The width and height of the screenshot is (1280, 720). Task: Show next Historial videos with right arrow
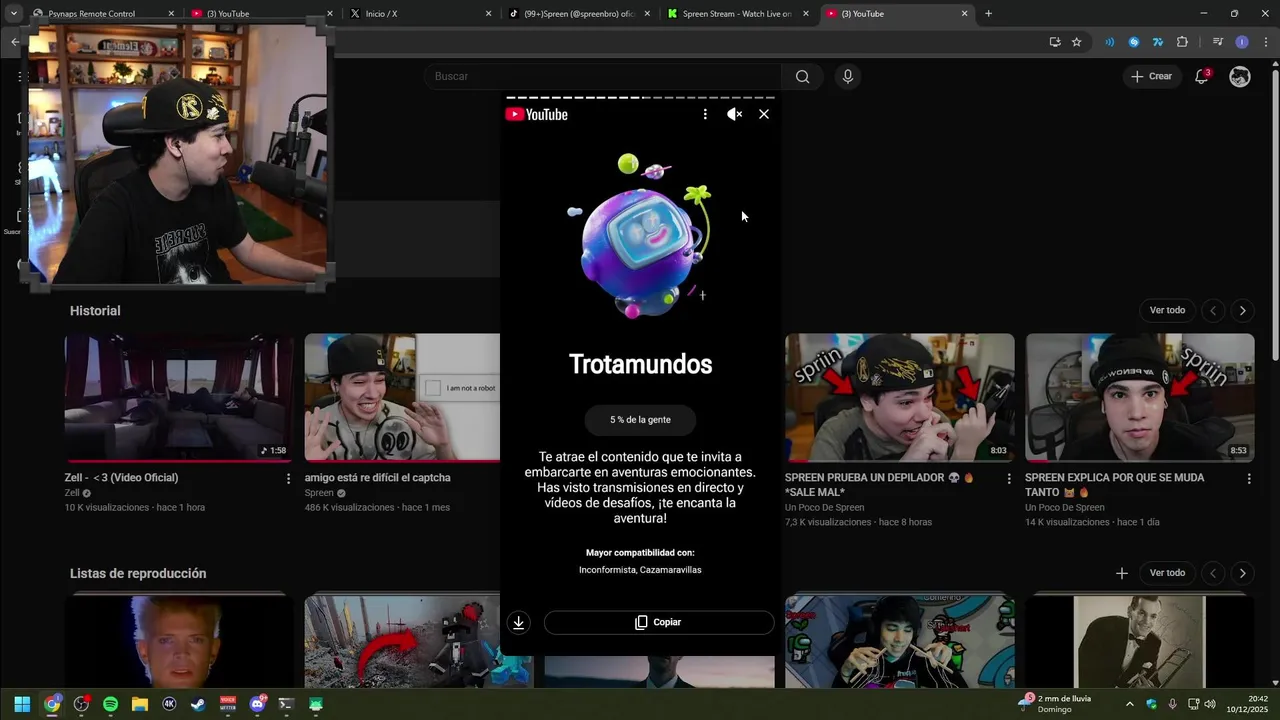(1242, 310)
